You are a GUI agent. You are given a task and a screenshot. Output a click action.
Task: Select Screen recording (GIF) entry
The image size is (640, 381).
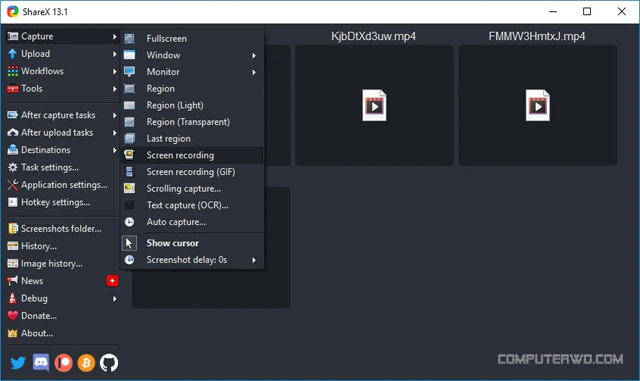192,172
